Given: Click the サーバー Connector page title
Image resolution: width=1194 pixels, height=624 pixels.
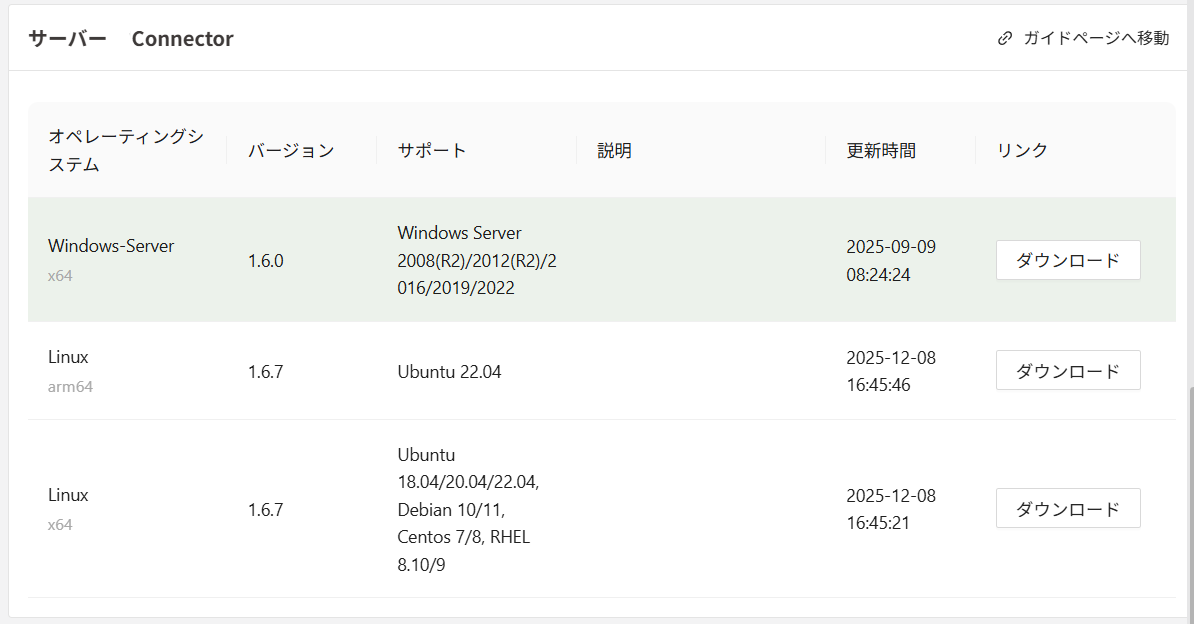Looking at the screenshot, I should pyautogui.click(x=130, y=38).
